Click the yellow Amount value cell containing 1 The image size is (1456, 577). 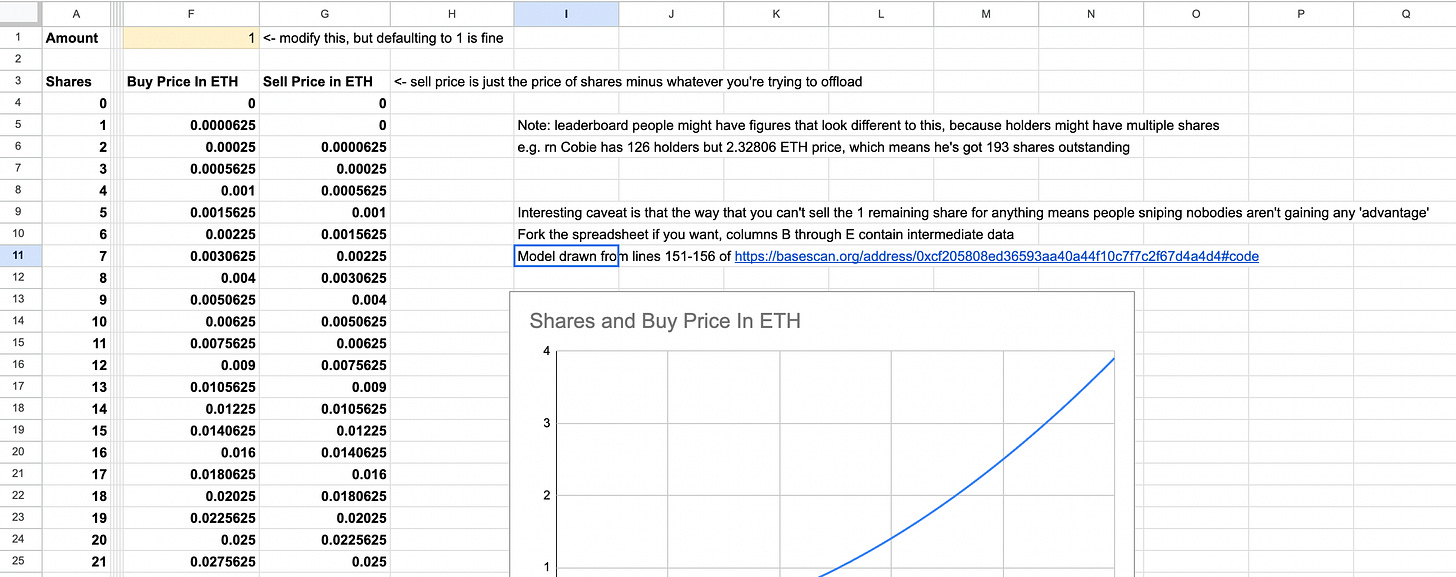(191, 38)
